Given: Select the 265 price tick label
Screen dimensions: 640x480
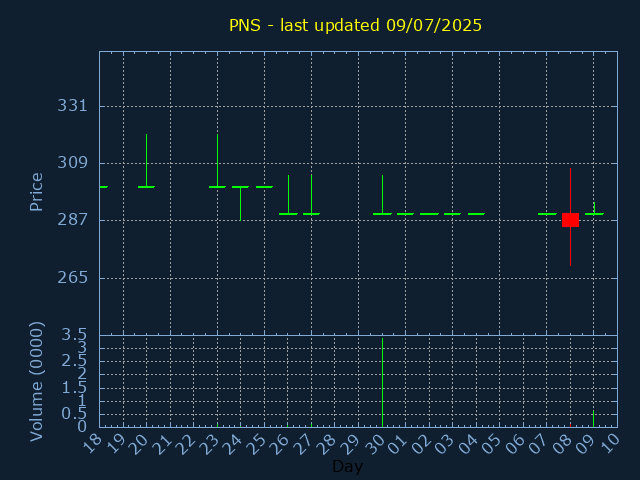Looking at the screenshot, I should click(x=72, y=278).
